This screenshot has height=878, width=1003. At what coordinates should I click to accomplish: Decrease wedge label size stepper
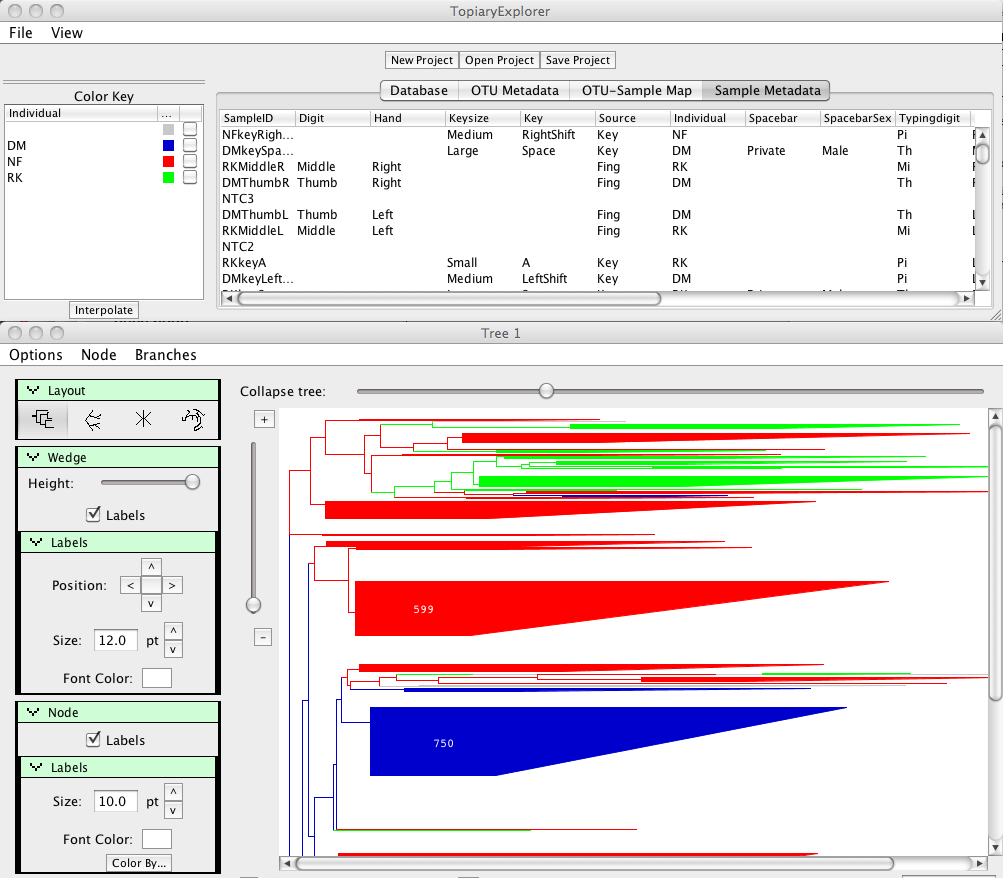tap(173, 649)
